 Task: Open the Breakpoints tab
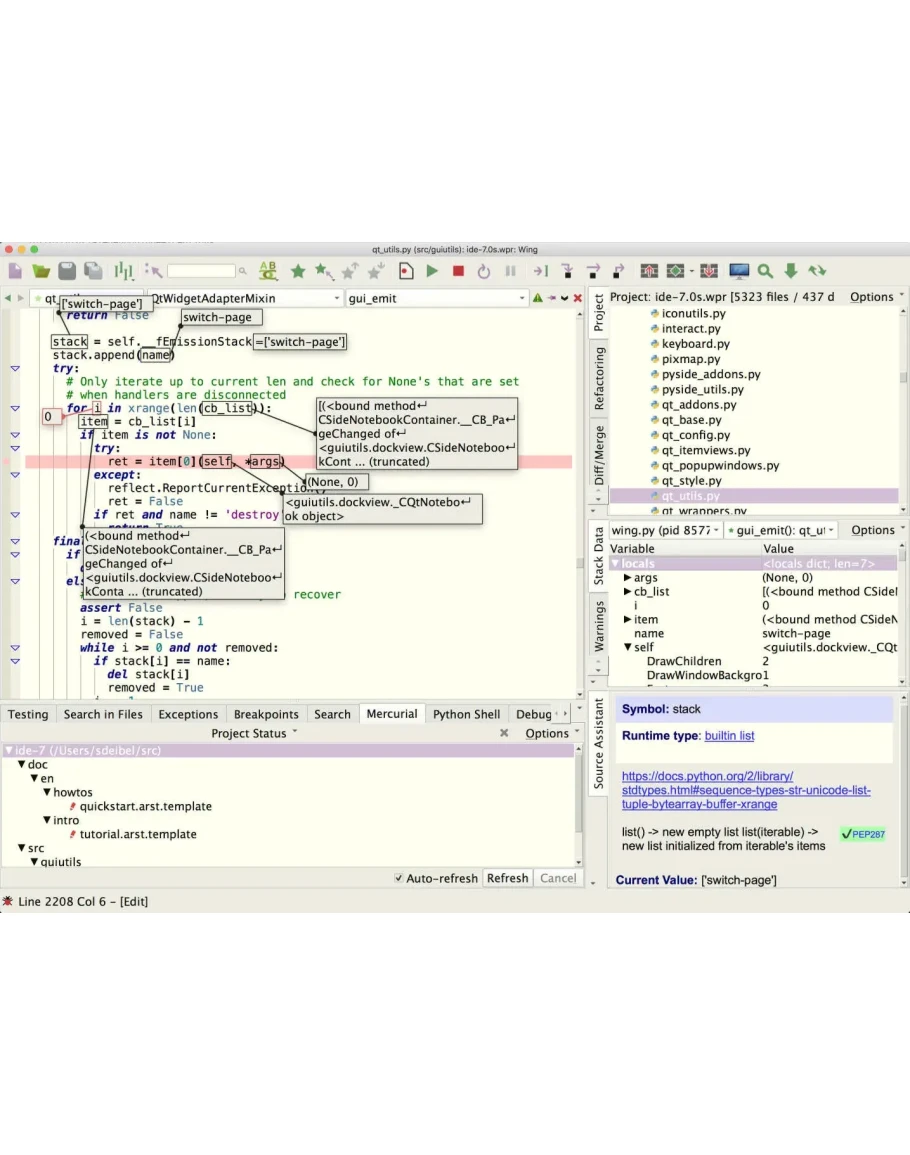[x=266, y=715]
